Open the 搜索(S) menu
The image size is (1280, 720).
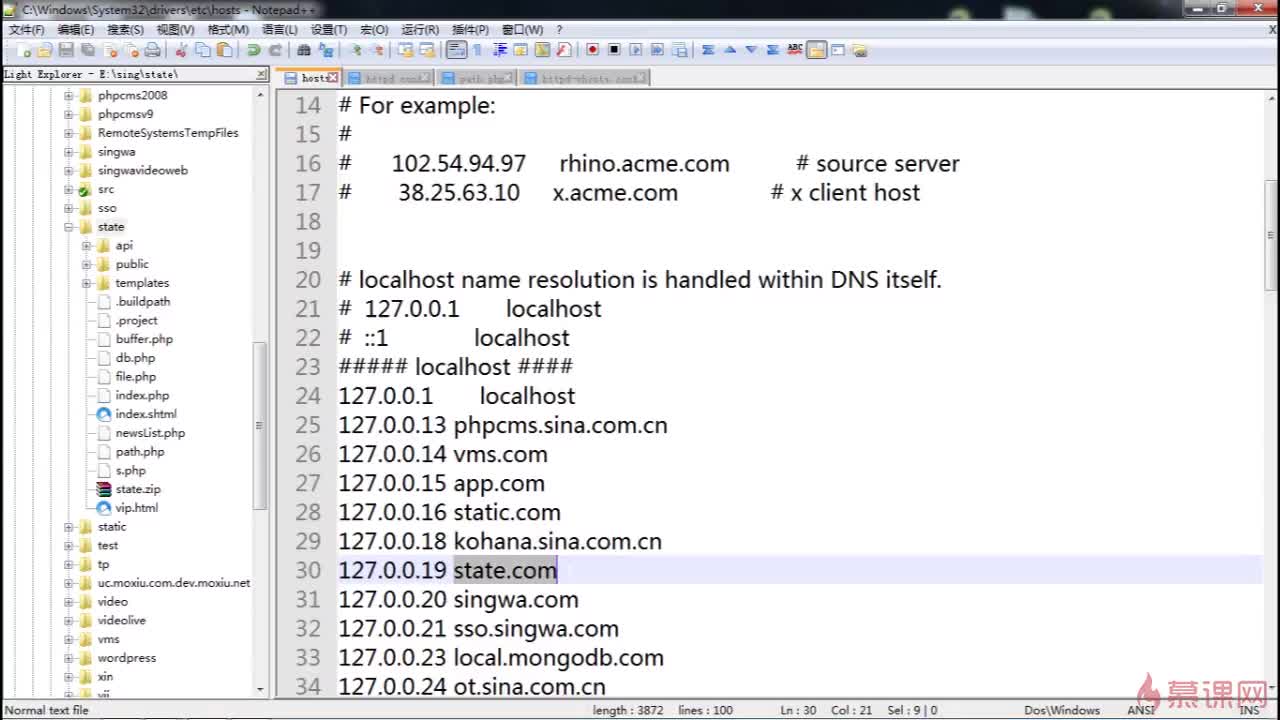[125, 30]
